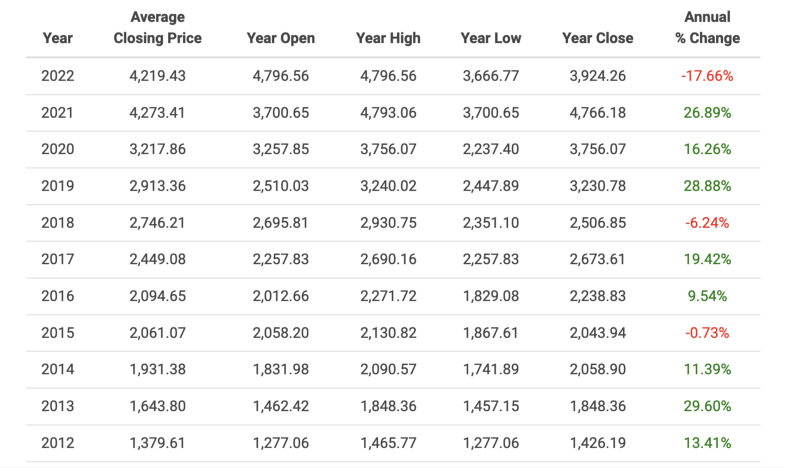
Task: Click the 28.88% change for 2019
Action: click(x=707, y=186)
